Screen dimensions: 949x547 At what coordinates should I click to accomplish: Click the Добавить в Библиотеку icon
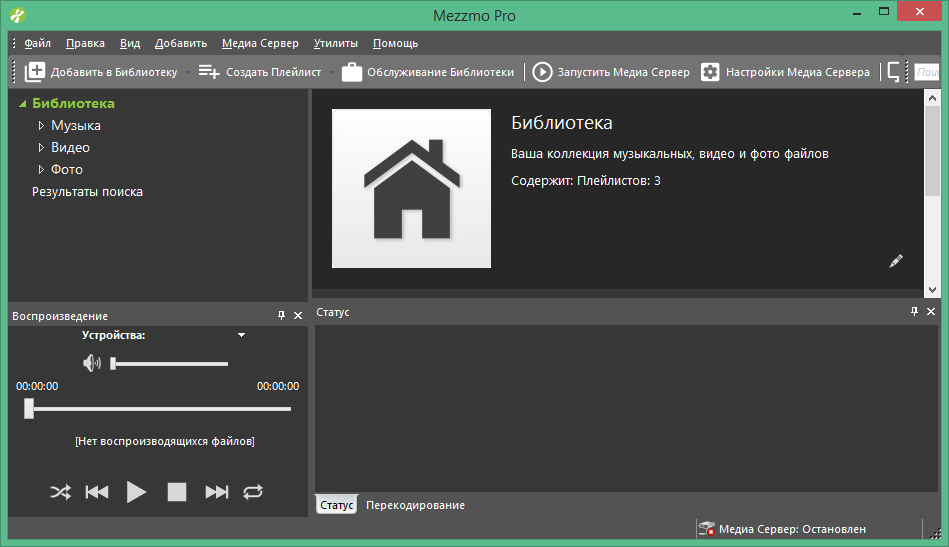point(34,72)
